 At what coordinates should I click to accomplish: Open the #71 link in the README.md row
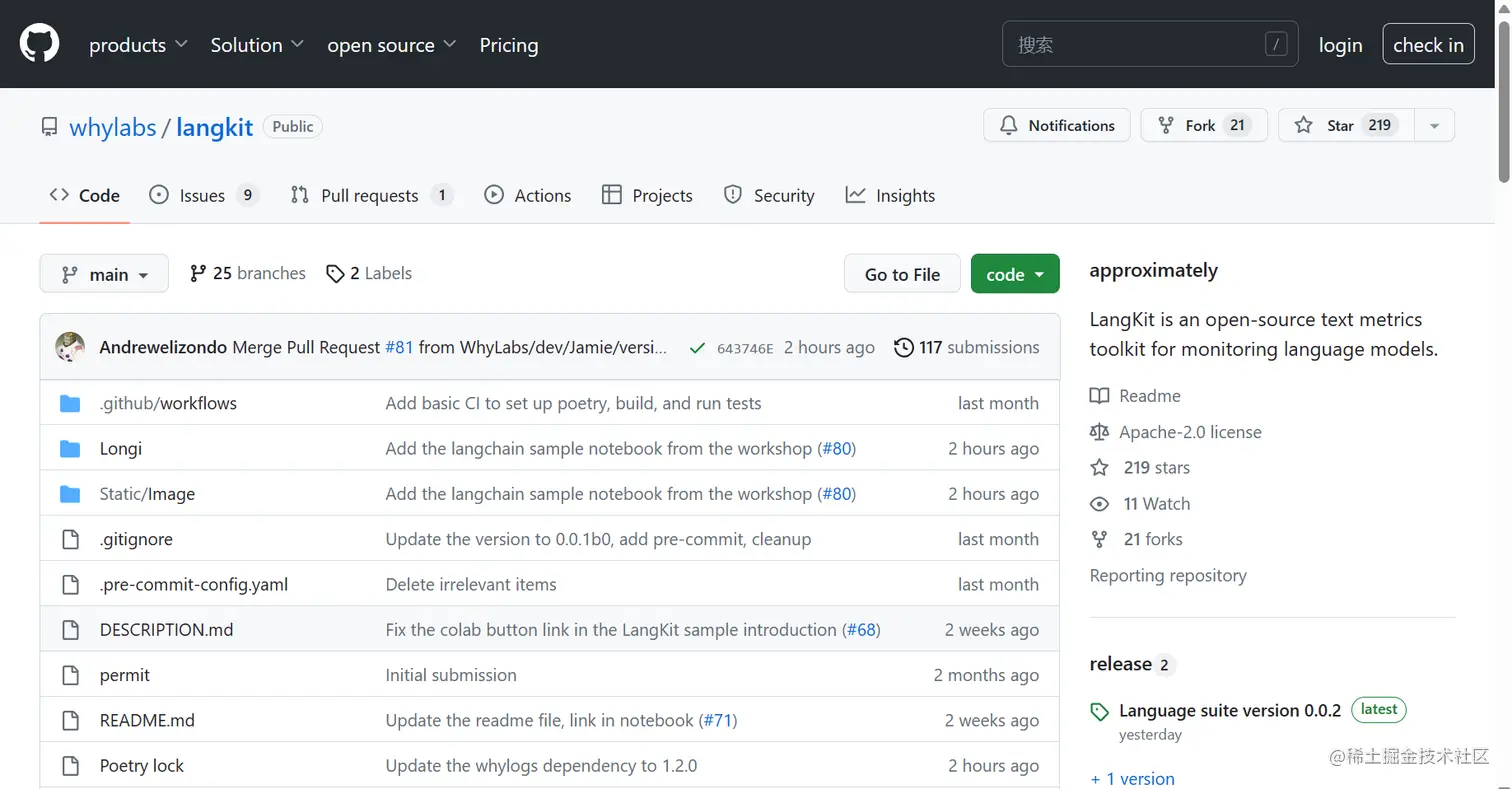coord(718,720)
